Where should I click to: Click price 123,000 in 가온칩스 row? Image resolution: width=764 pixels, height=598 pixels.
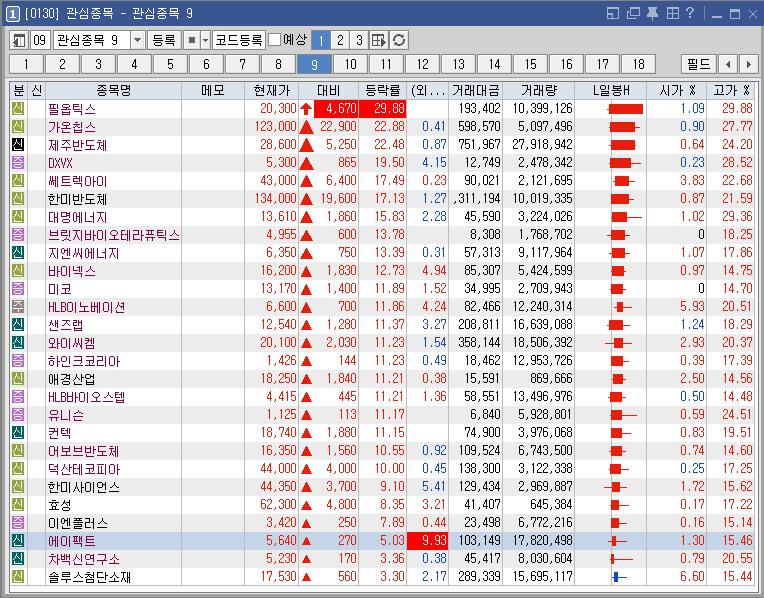[275, 127]
